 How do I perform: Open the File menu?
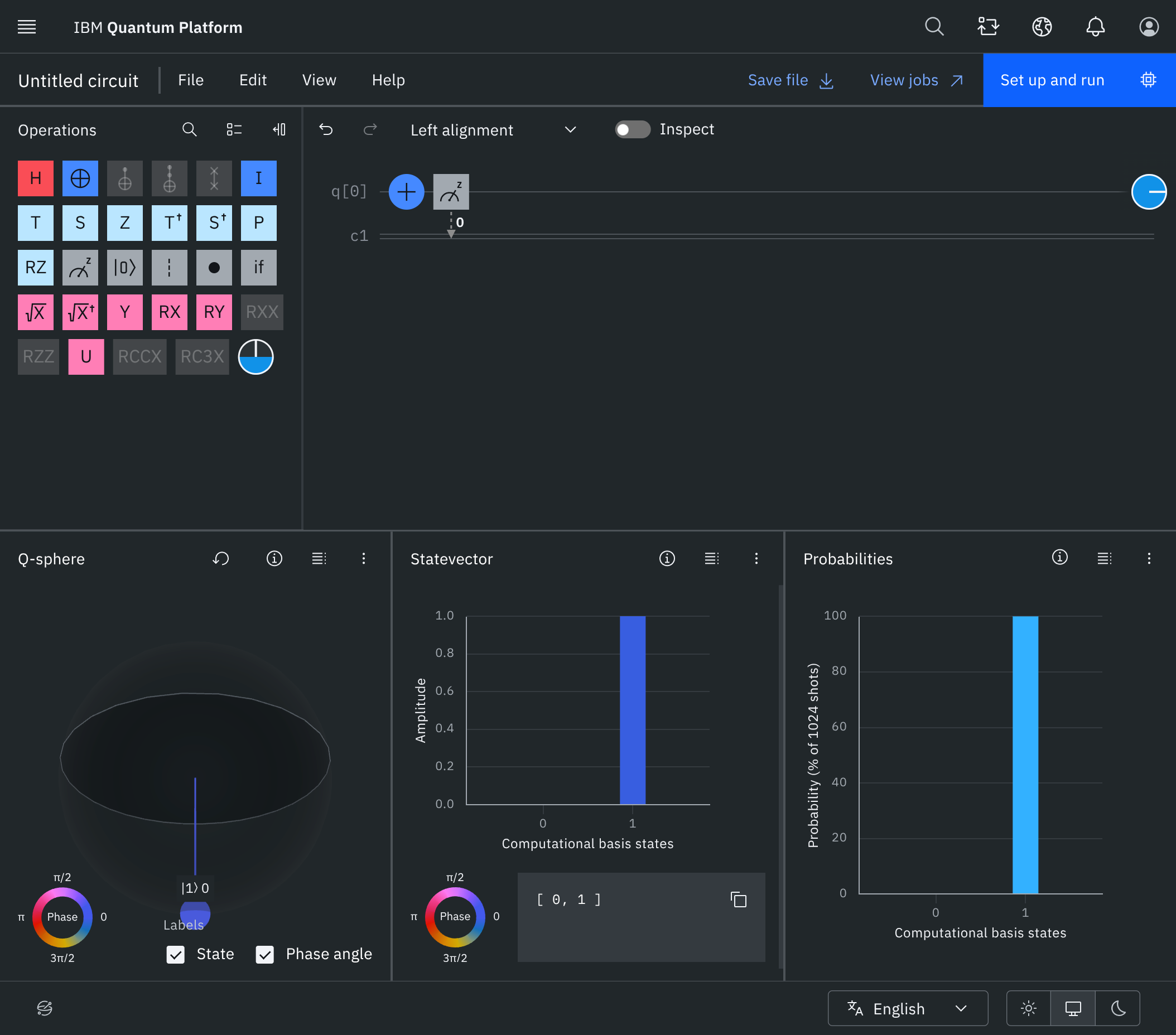(x=190, y=80)
